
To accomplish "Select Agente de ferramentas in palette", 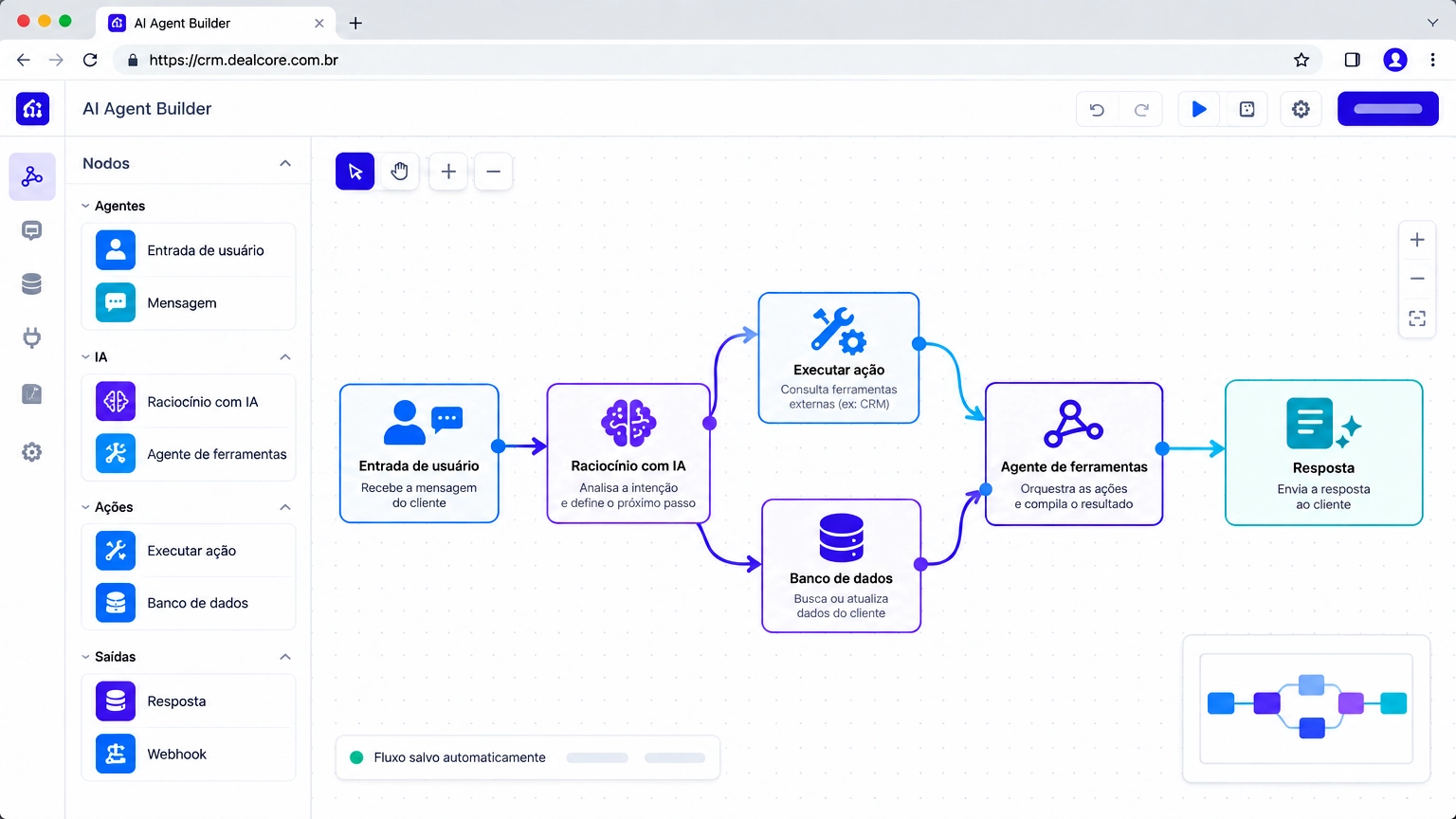I will pos(189,454).
